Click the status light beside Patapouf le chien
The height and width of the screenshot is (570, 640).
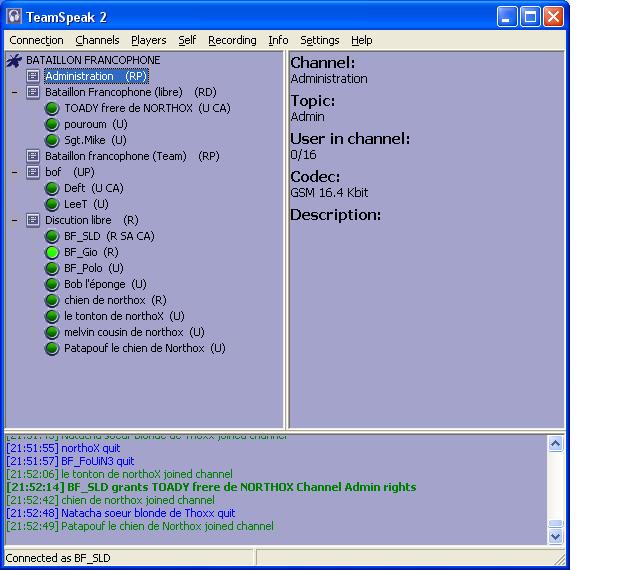point(52,348)
